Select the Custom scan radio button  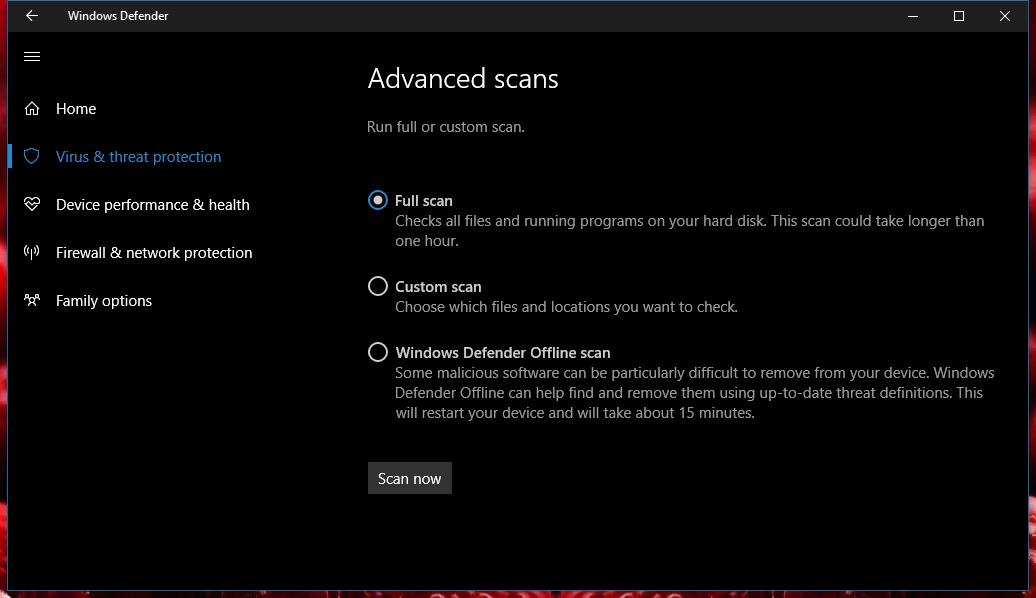377,286
